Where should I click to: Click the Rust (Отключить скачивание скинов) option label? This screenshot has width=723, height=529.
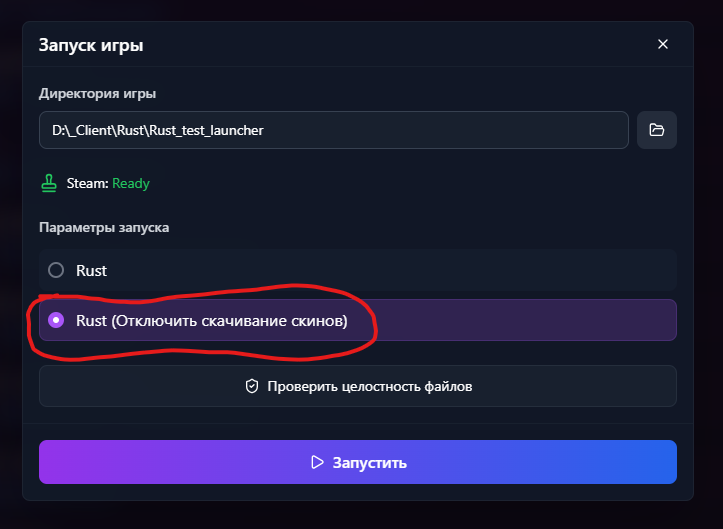tap(211, 320)
